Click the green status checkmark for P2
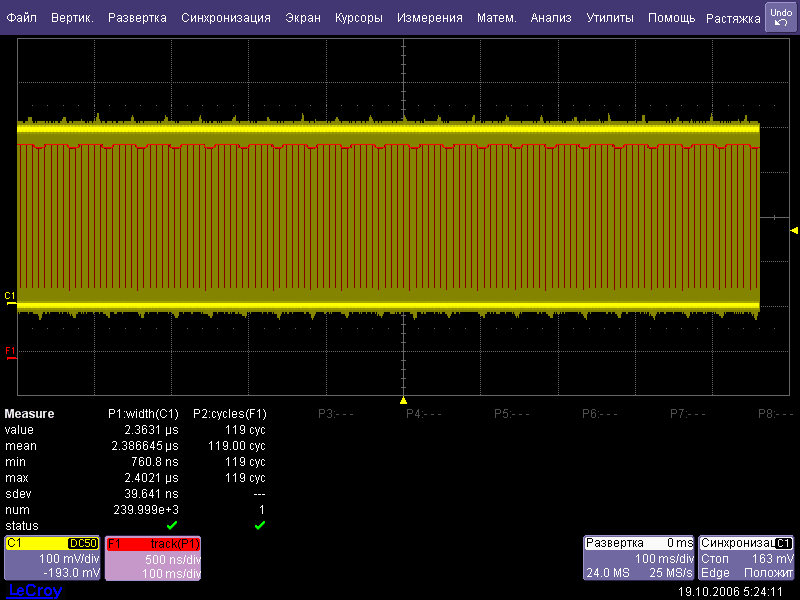Viewport: 800px width, 600px height. 259,525
